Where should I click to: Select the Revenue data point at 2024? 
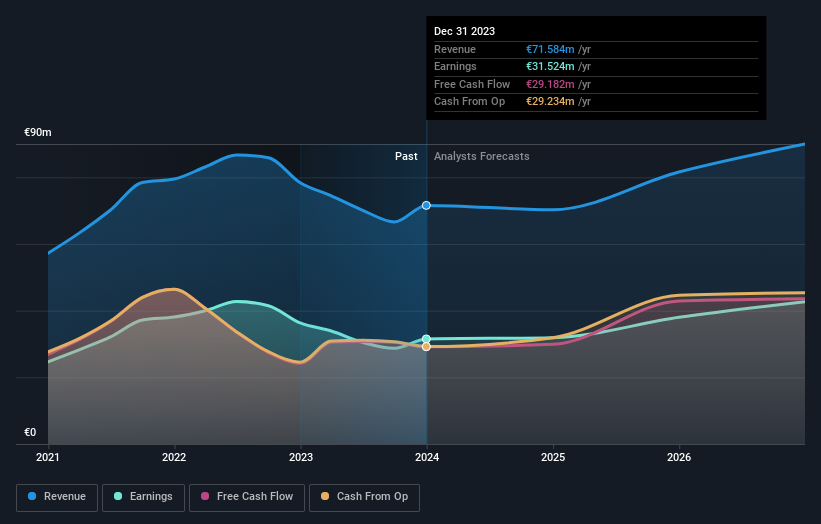[426, 205]
